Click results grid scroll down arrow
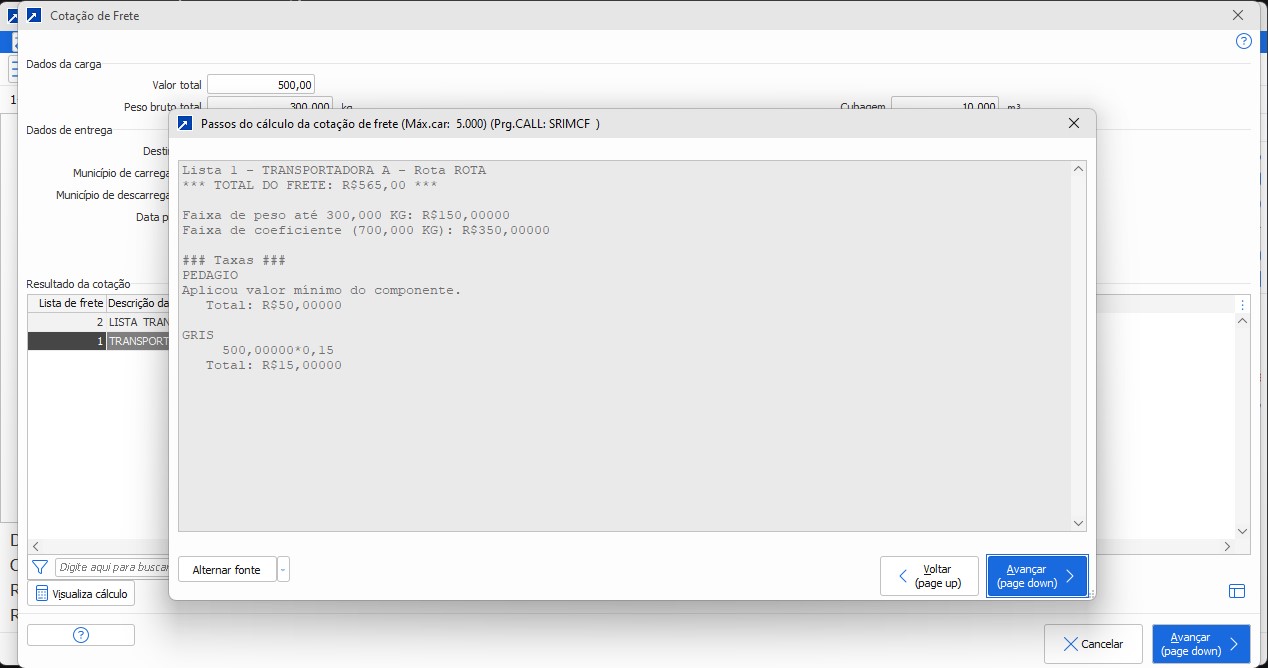1268x668 pixels. (x=1243, y=532)
